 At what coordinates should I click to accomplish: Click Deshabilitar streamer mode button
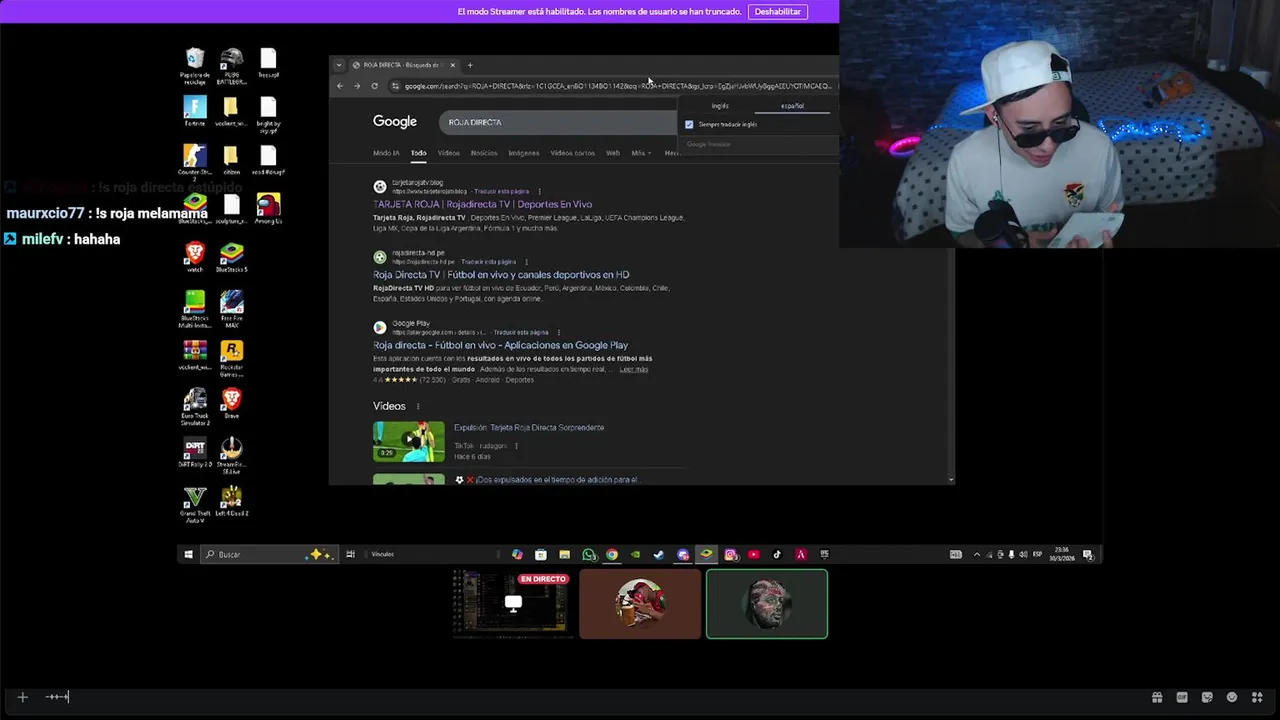[x=778, y=12]
